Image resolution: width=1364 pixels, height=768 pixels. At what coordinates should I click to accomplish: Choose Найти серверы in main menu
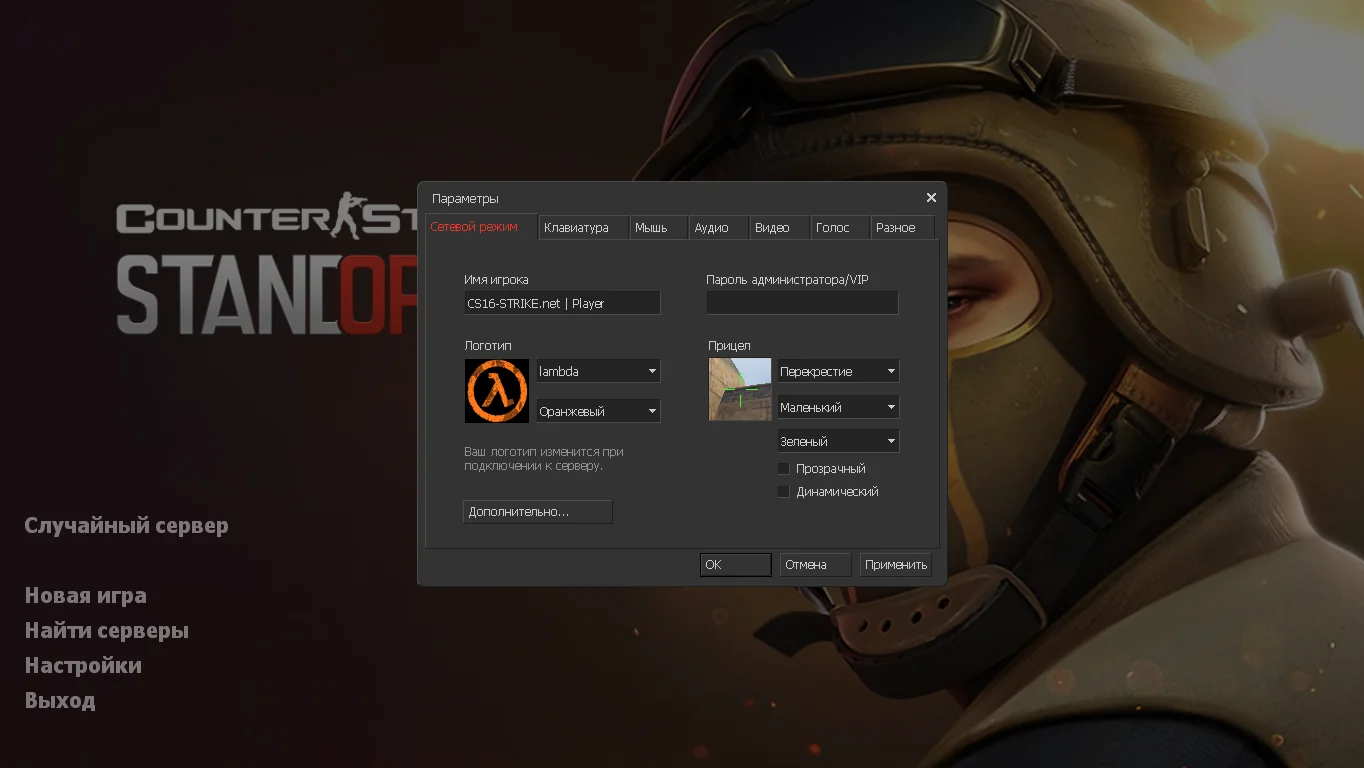coord(107,631)
